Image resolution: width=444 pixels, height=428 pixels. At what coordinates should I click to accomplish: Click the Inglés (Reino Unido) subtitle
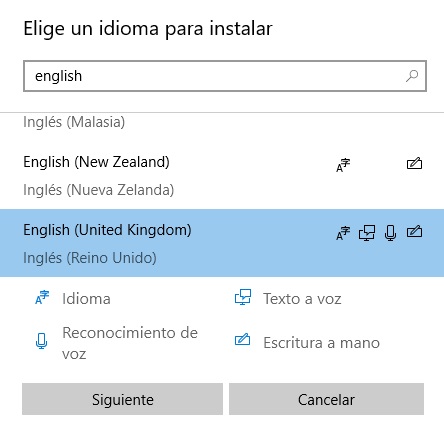(x=90, y=258)
